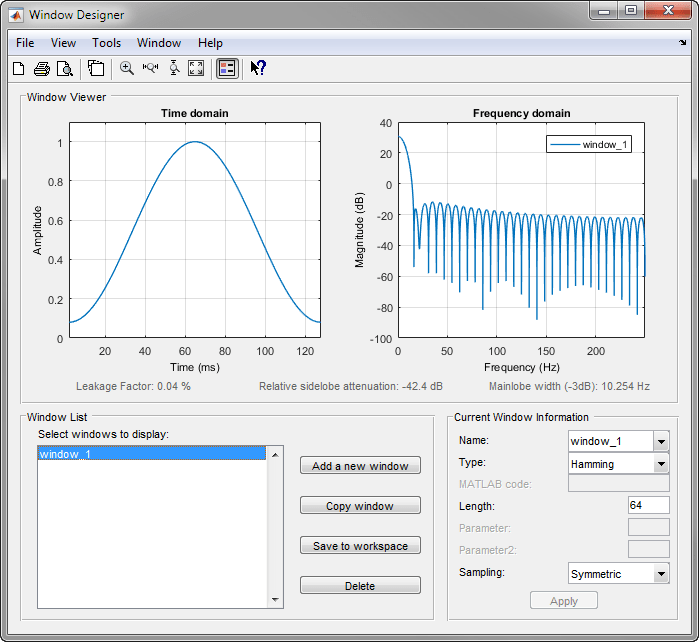The width and height of the screenshot is (699, 642).
Task: Click the window_1 legend in frequency plot
Action: pos(589,144)
